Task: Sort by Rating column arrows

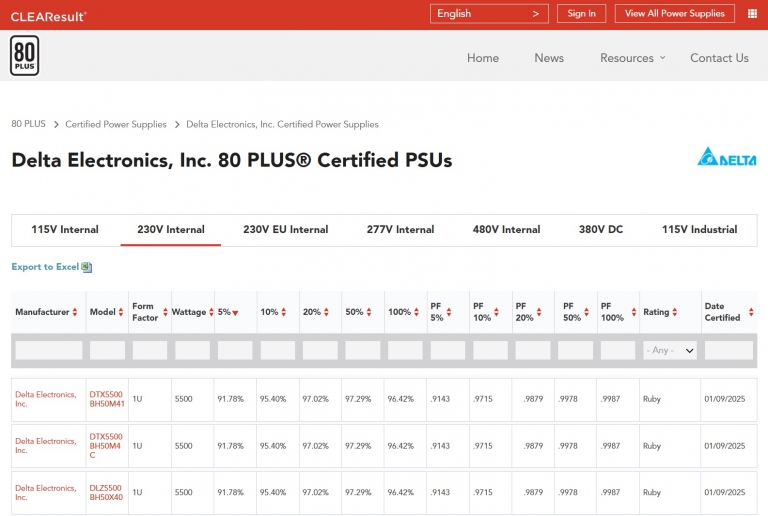Action: coord(674,312)
